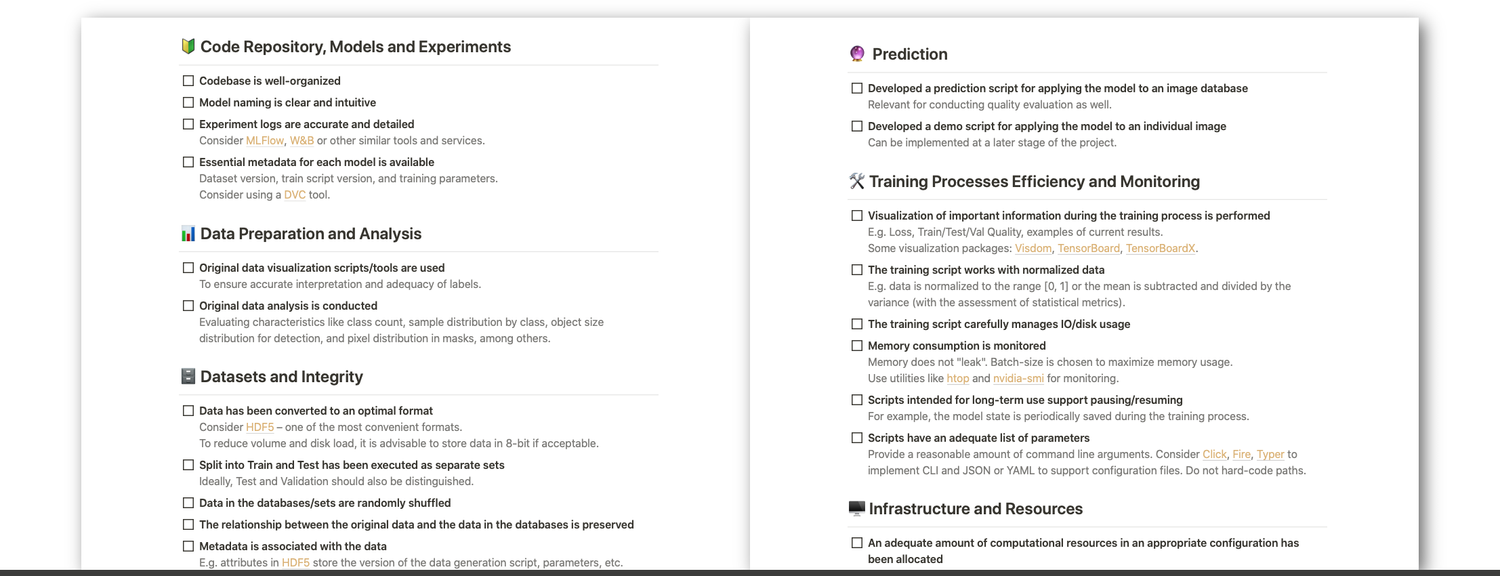The width and height of the screenshot is (1500, 576).
Task: Open the Typer link
Action: 1270,455
